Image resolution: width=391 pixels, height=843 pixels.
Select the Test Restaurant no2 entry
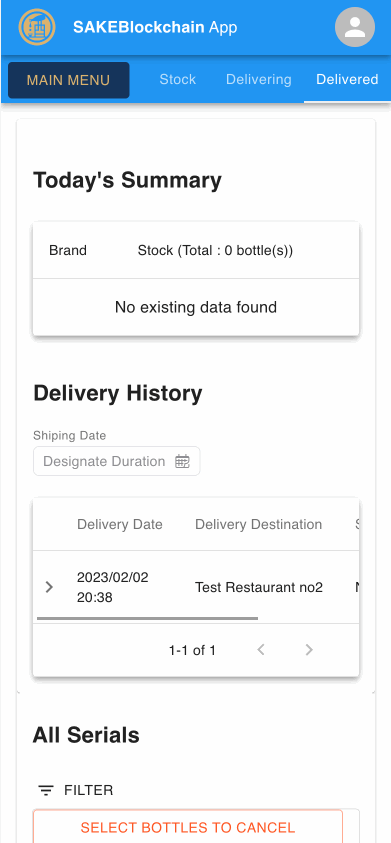pyautogui.click(x=259, y=587)
